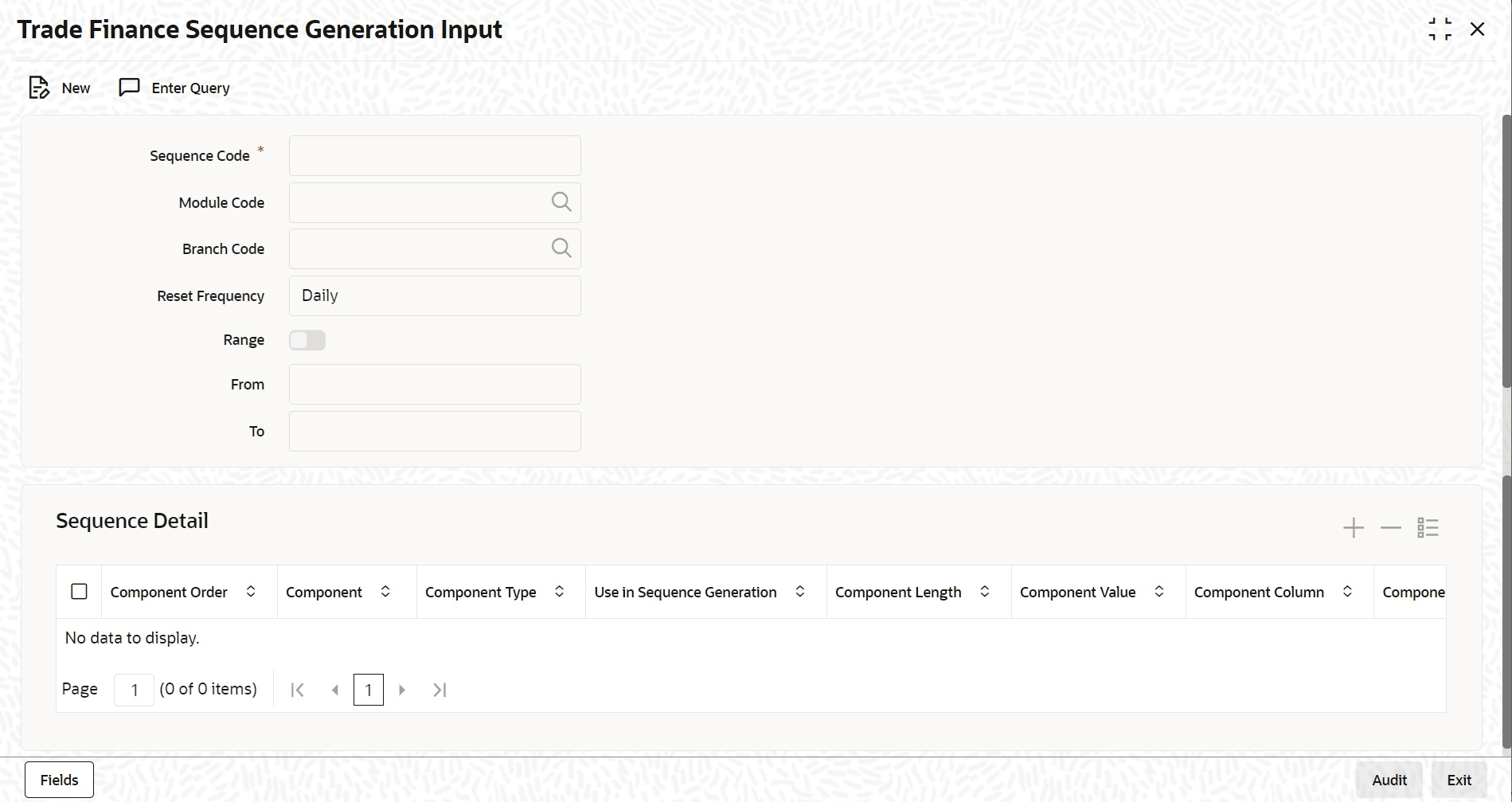Remove row from Sequence Detail table

click(x=1390, y=528)
